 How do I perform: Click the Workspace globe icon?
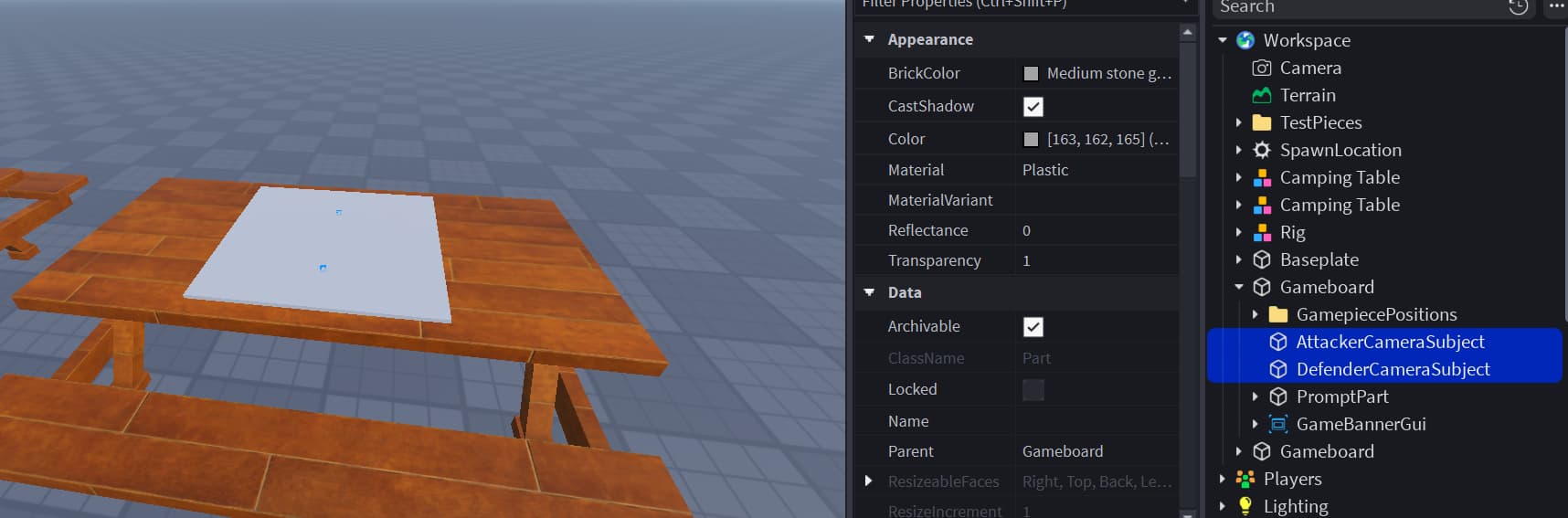click(x=1245, y=40)
